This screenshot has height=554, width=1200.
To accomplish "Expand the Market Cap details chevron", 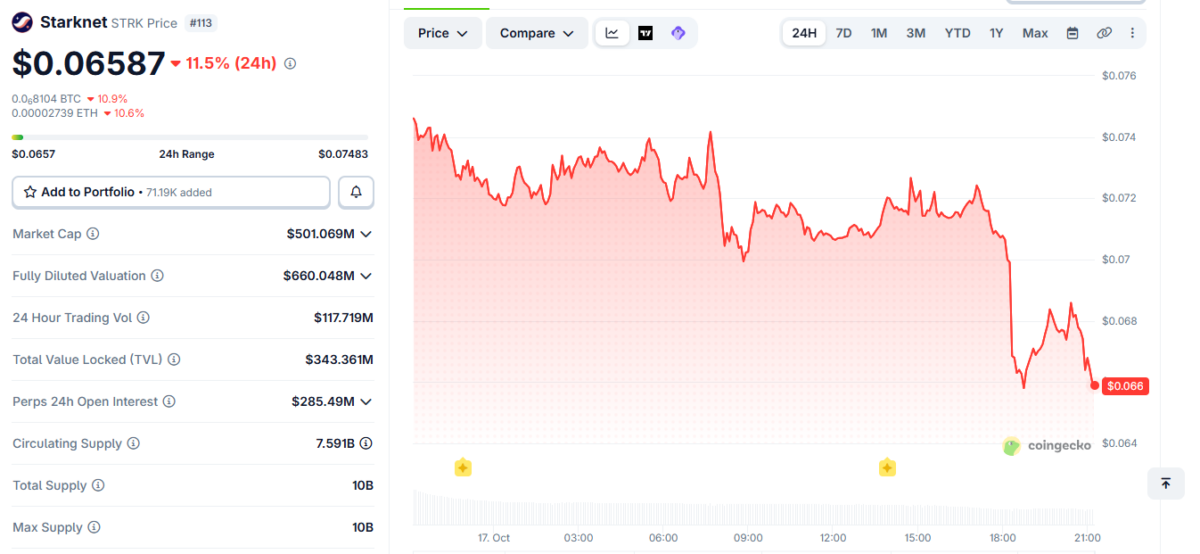I will 366,234.
